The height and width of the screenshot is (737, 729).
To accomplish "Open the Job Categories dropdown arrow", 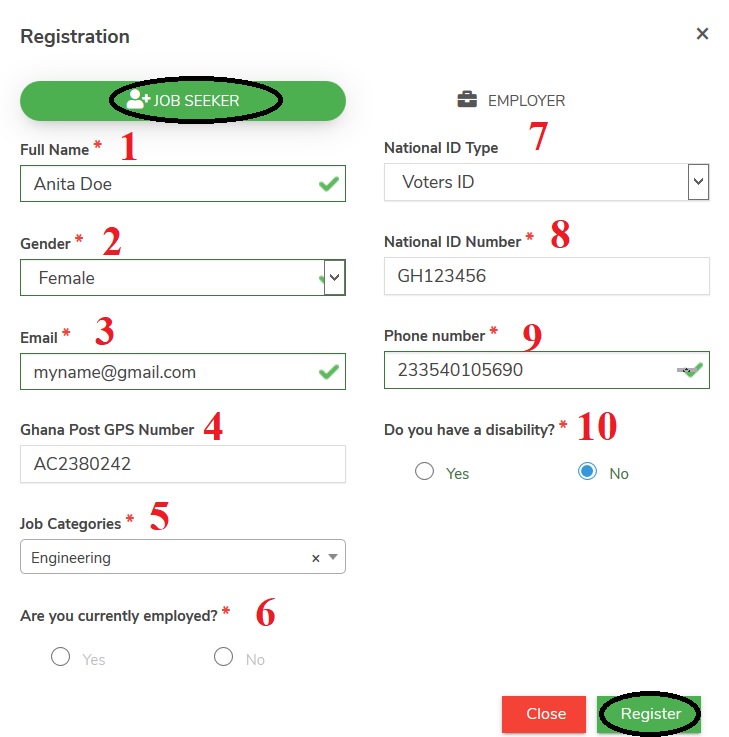I will pyautogui.click(x=333, y=558).
